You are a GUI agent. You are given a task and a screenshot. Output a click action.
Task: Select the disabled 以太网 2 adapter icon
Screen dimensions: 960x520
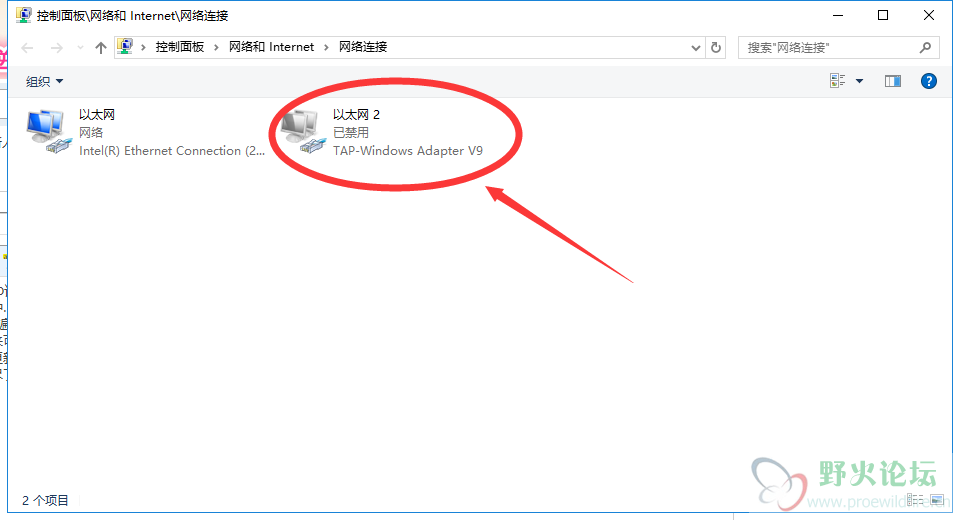pos(302,131)
